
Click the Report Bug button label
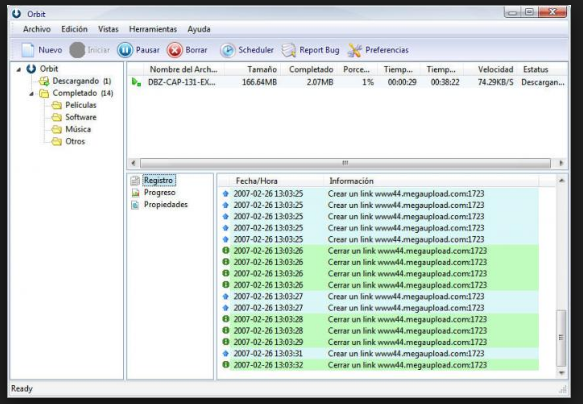319,50
